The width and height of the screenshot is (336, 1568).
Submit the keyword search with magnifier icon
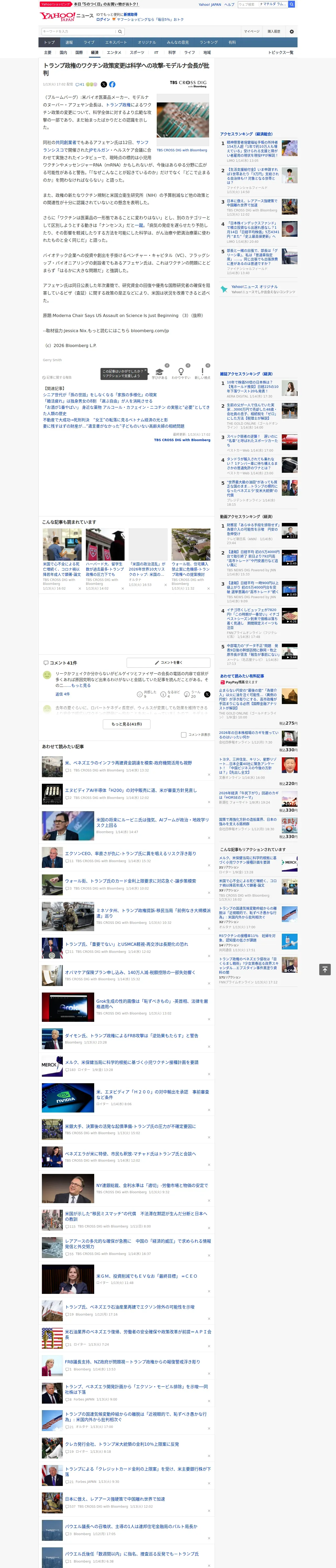click(120, 32)
